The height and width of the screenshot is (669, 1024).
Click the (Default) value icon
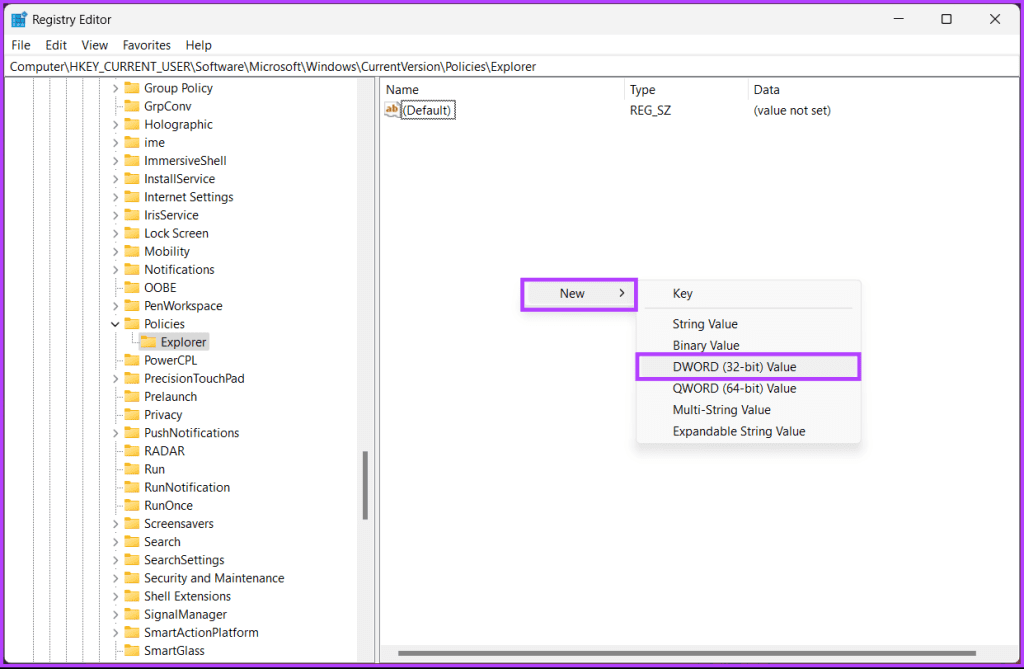click(392, 110)
